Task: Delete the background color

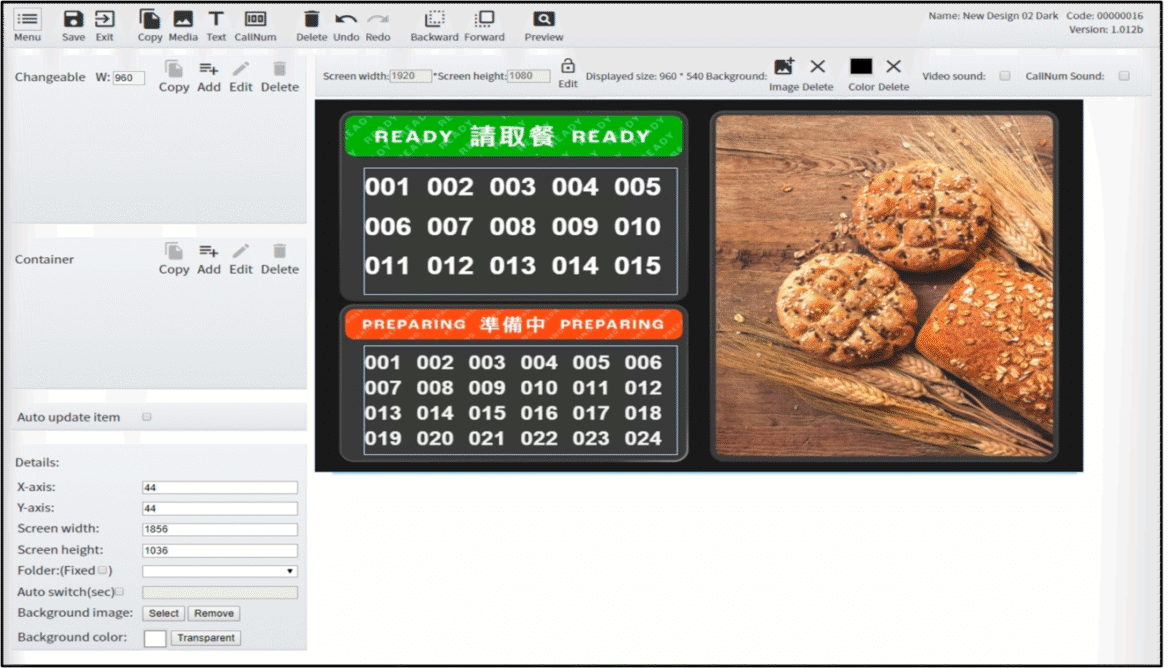Action: click(x=893, y=75)
